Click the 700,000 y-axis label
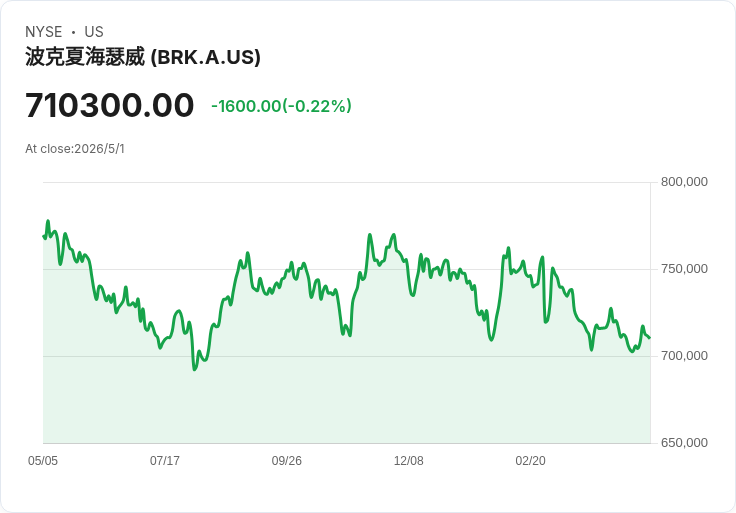This screenshot has height=513, width=736. [684, 356]
